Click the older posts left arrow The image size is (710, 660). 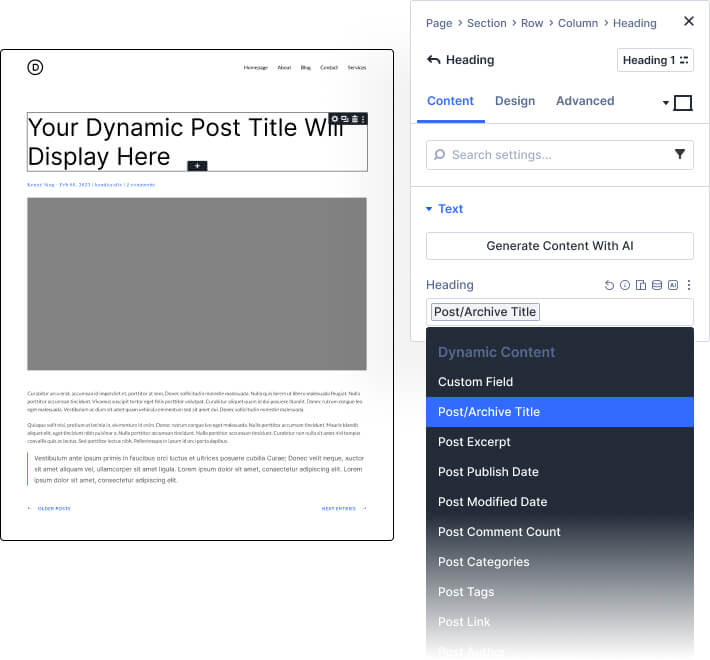29,508
